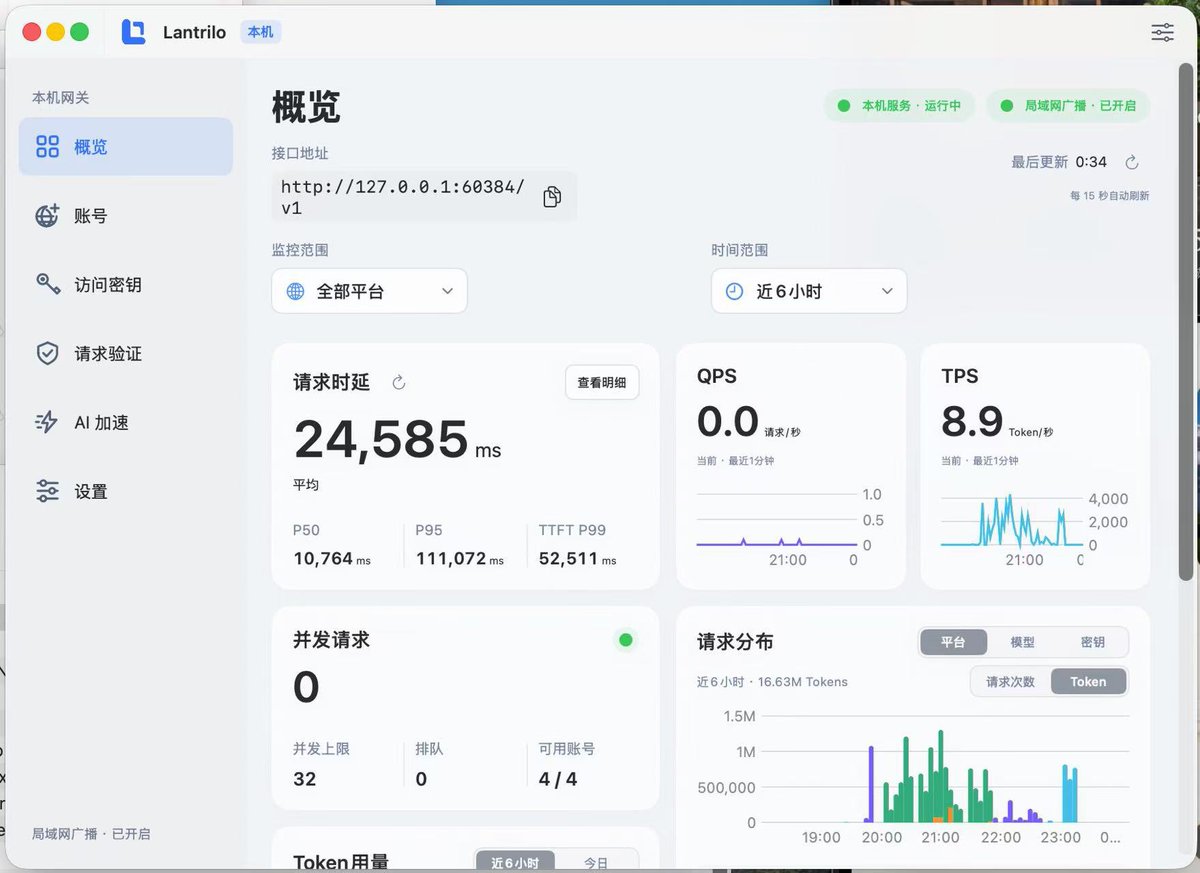Select 近6小时 in the Token用量 card
This screenshot has width=1200, height=873.
coord(515,862)
